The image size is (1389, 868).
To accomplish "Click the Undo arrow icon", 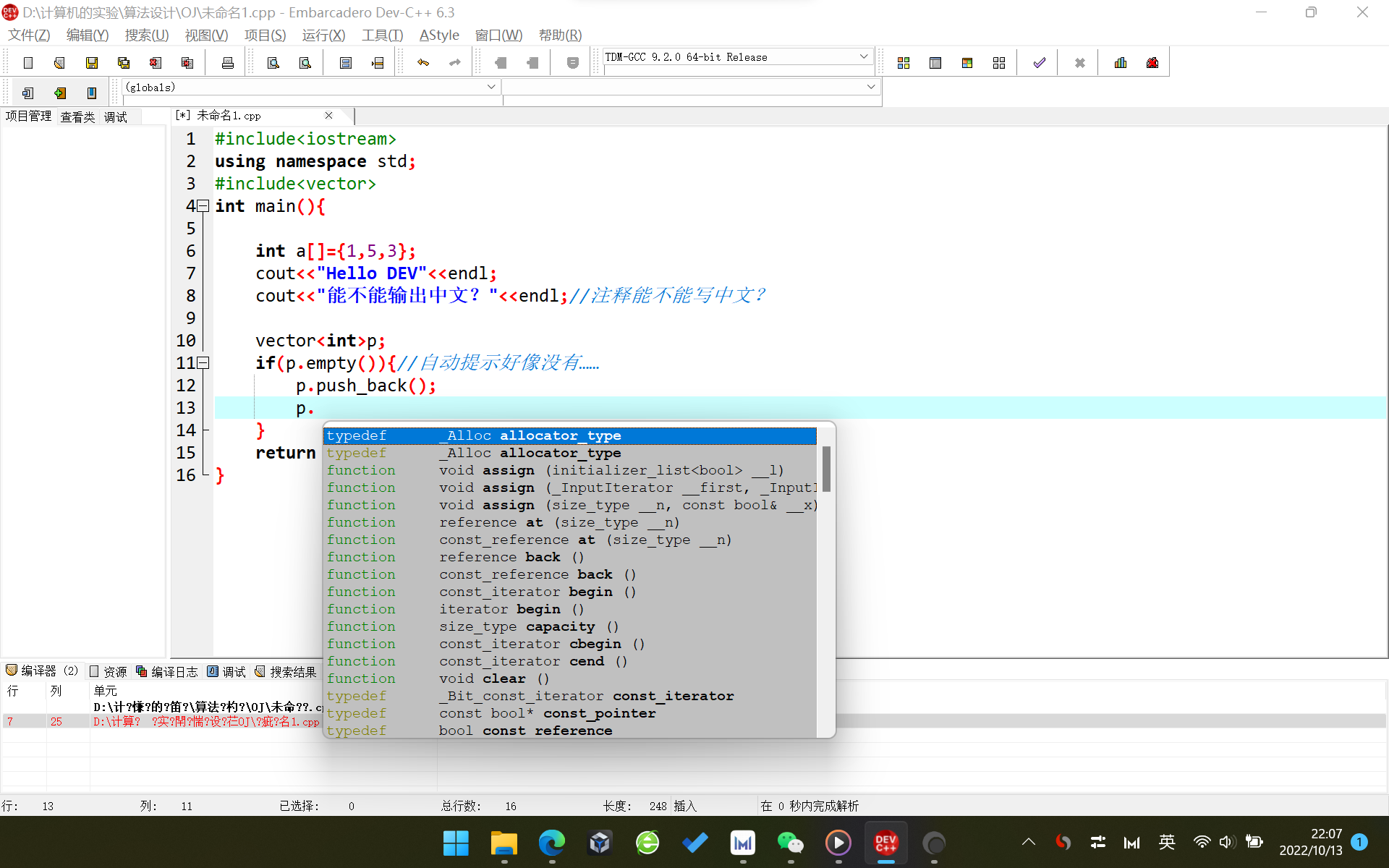I will 423,63.
